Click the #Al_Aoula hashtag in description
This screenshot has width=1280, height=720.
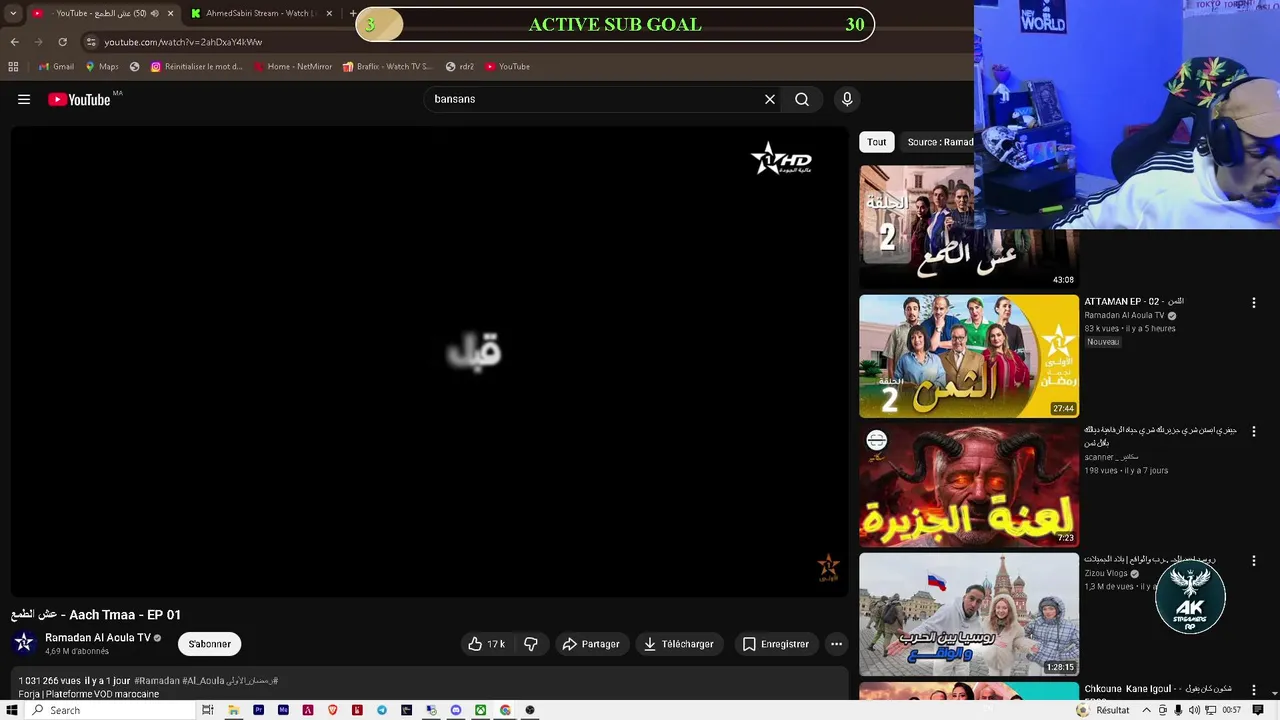point(203,681)
